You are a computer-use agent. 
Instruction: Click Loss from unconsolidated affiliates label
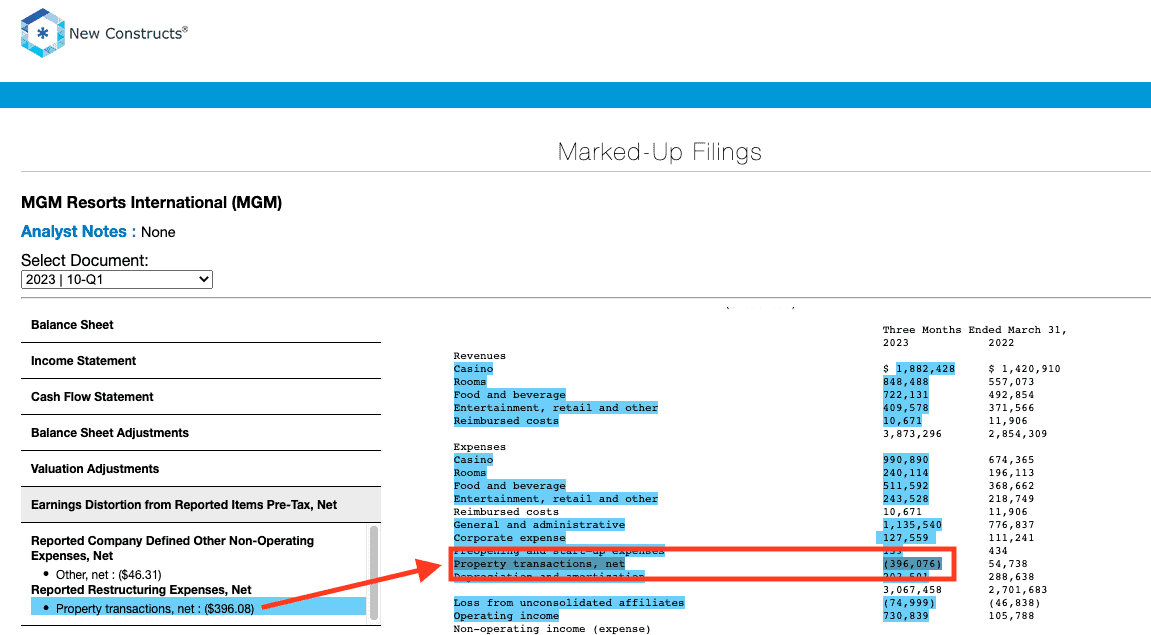pos(569,603)
